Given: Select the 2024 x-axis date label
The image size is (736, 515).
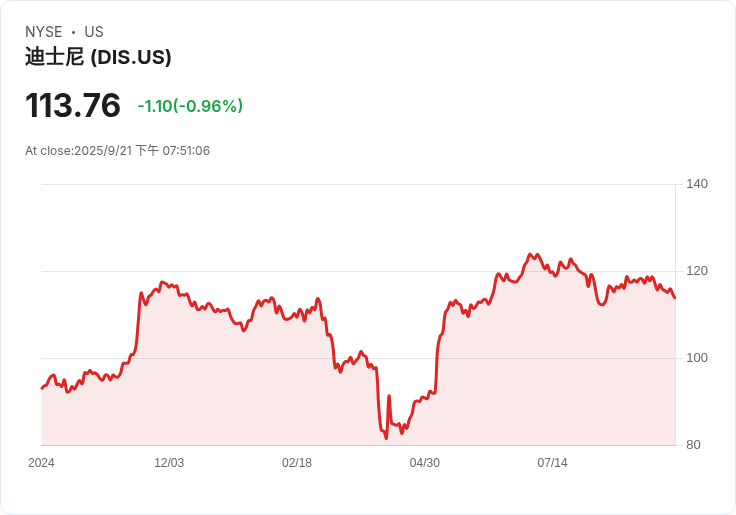Looking at the screenshot, I should click(41, 463).
